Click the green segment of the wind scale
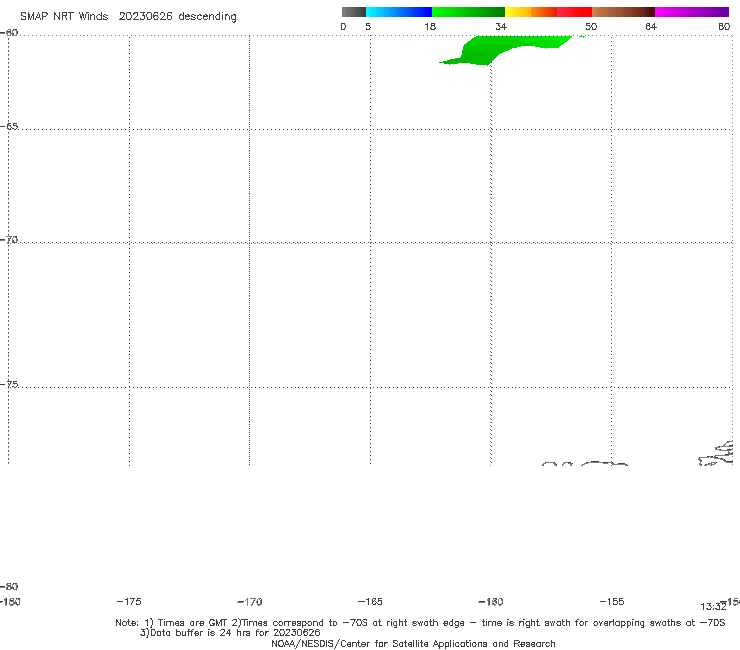The height and width of the screenshot is (650, 740). [x=469, y=12]
